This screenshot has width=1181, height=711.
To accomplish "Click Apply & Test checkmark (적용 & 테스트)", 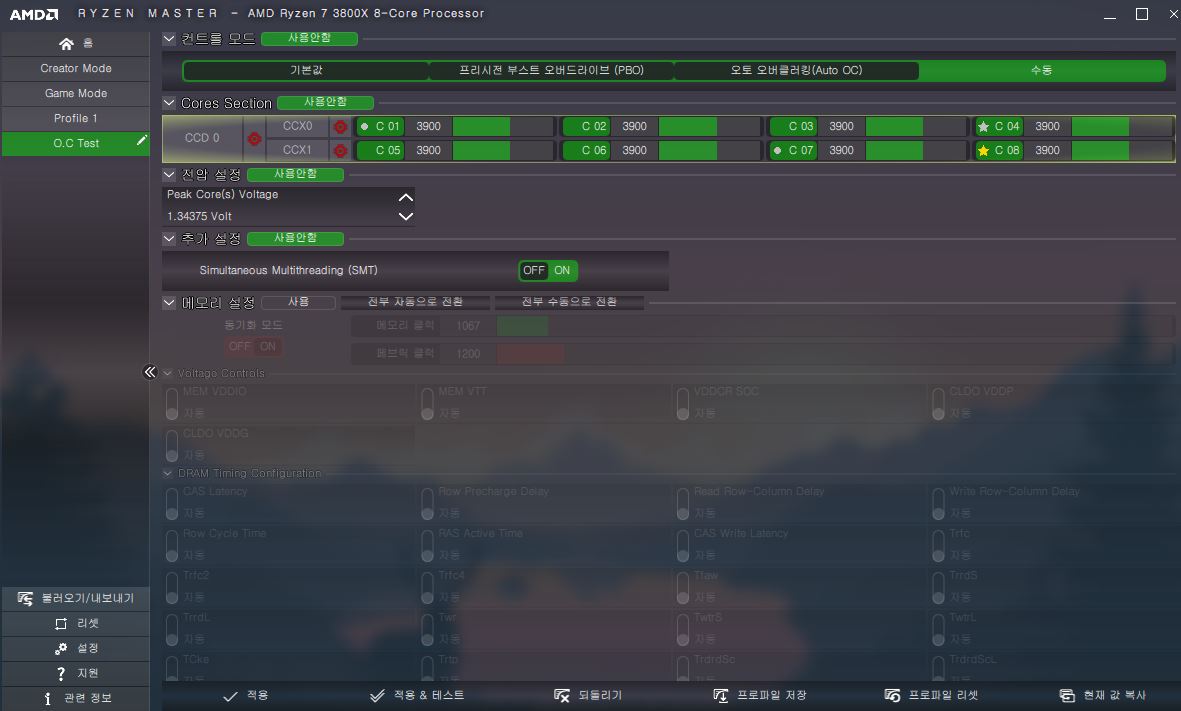I will (x=377, y=696).
